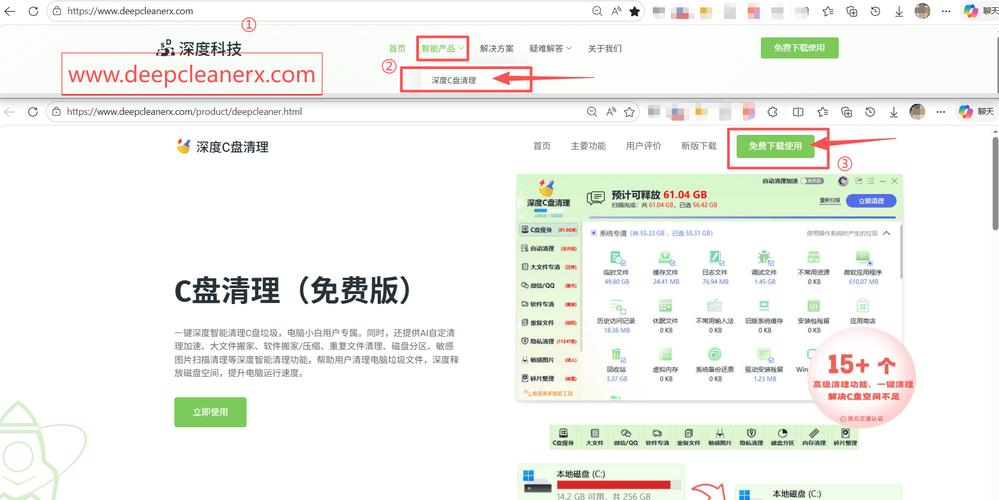Click the green 立即使用 button

(x=210, y=412)
